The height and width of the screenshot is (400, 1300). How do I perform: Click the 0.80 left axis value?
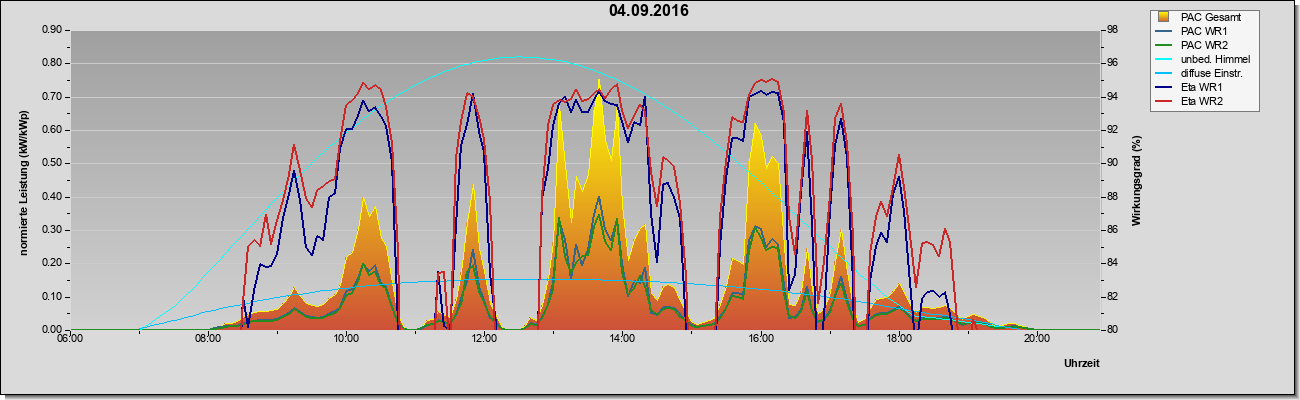(x=52, y=63)
